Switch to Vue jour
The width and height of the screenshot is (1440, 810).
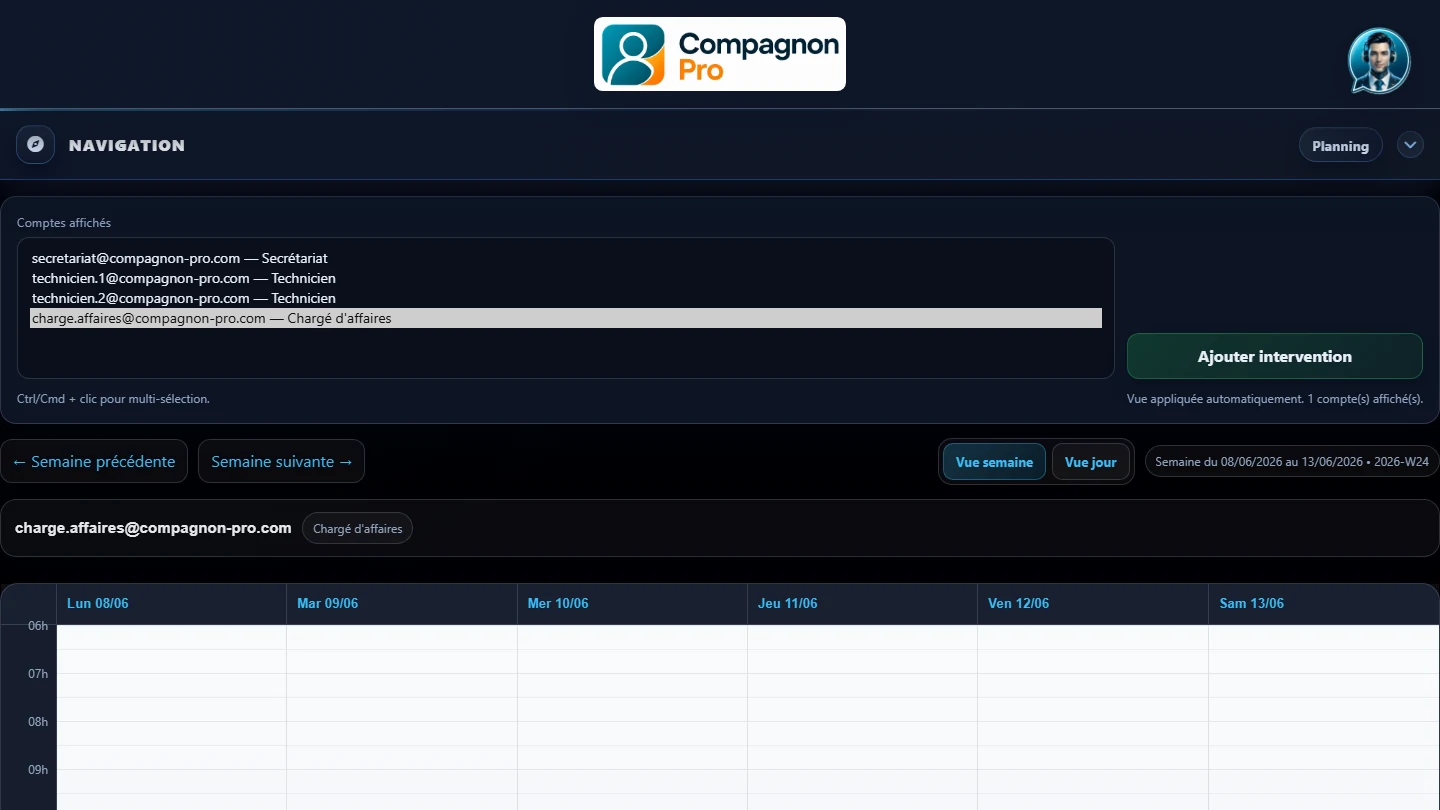pos(1090,462)
